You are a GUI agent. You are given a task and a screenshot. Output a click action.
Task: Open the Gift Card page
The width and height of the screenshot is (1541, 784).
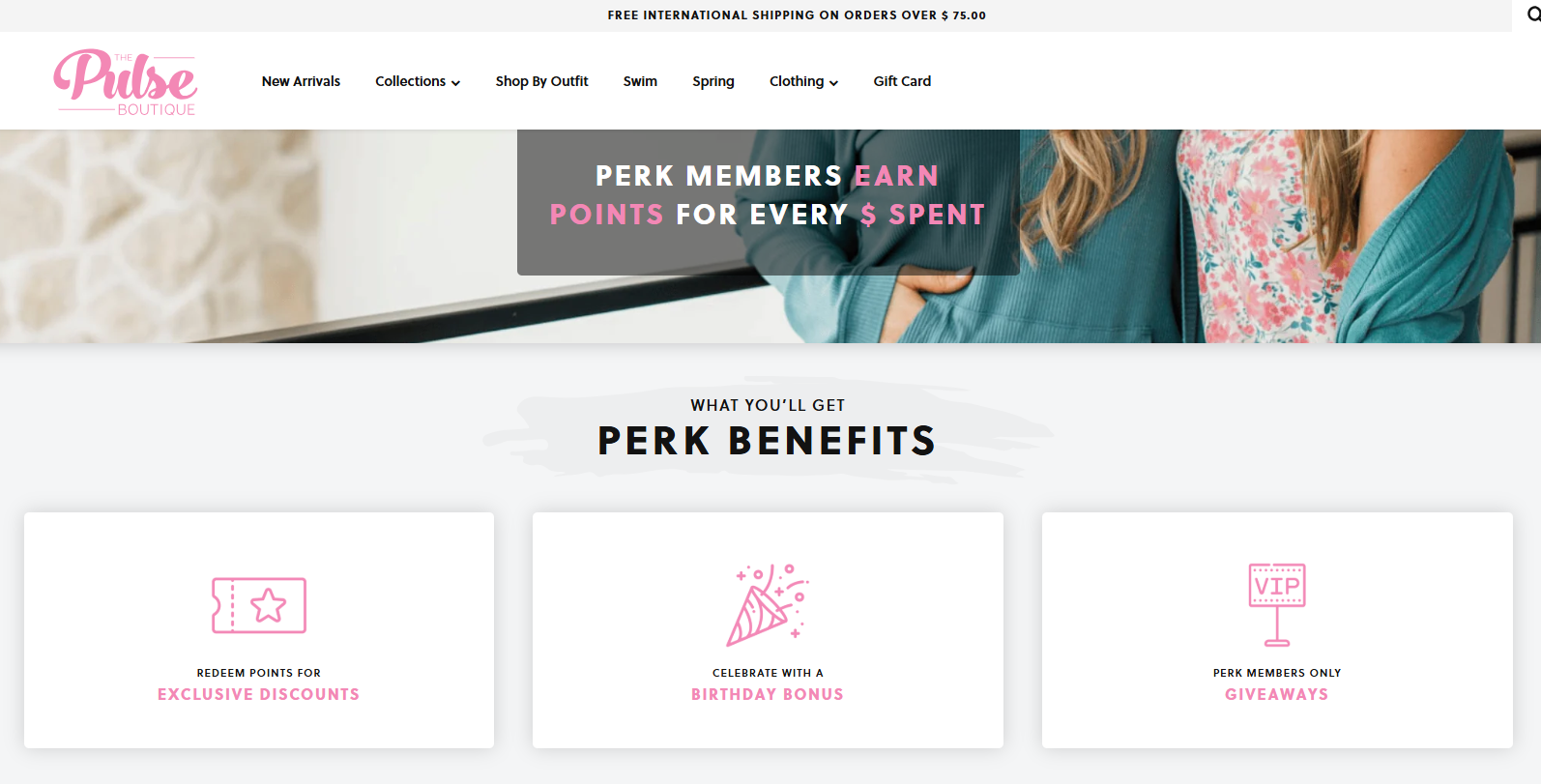(x=902, y=81)
